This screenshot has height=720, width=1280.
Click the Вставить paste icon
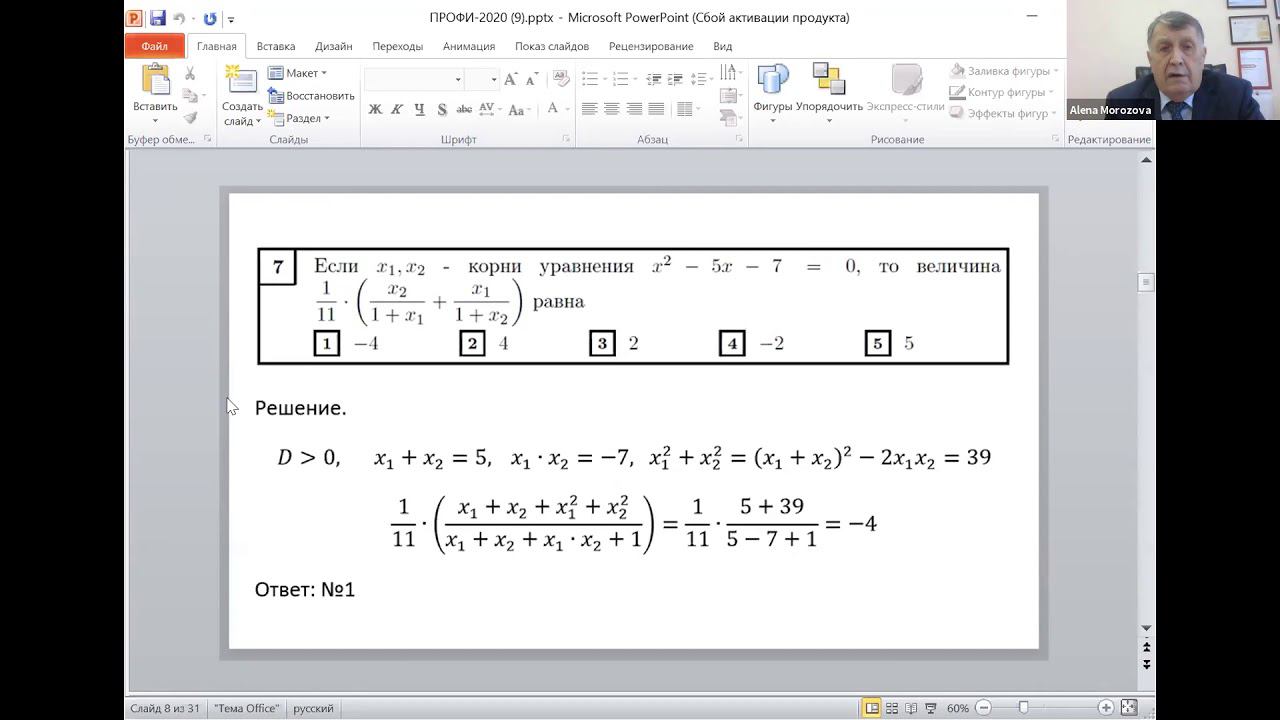coord(155,80)
